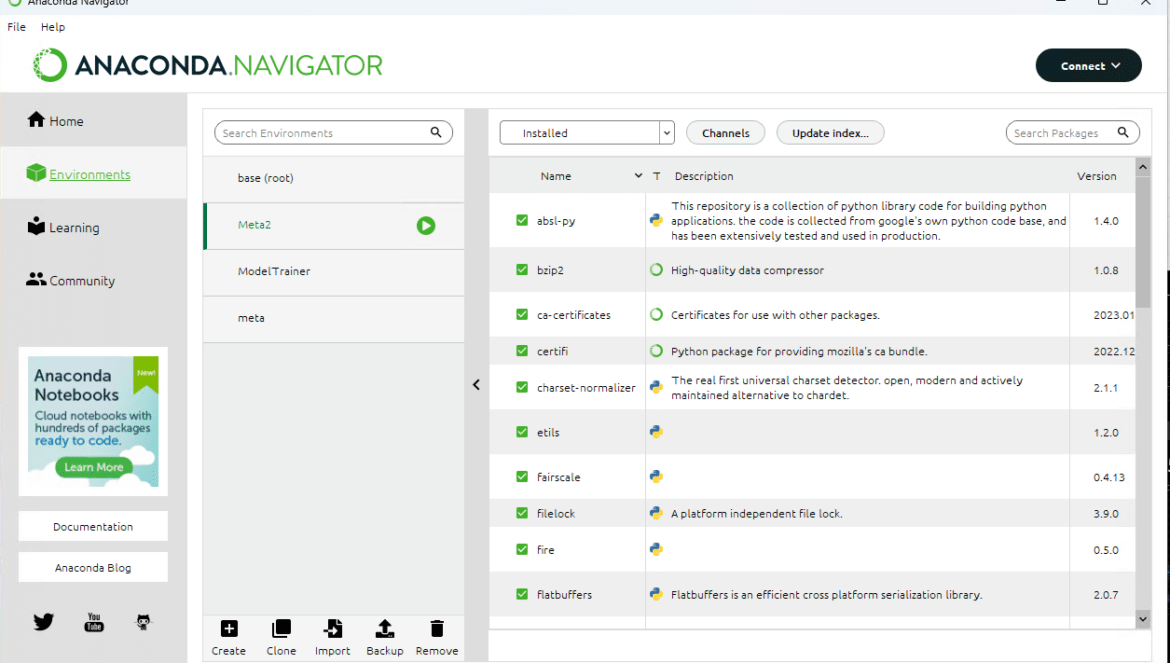Click the Import environment icon
The image size is (1170, 663).
coord(333,629)
